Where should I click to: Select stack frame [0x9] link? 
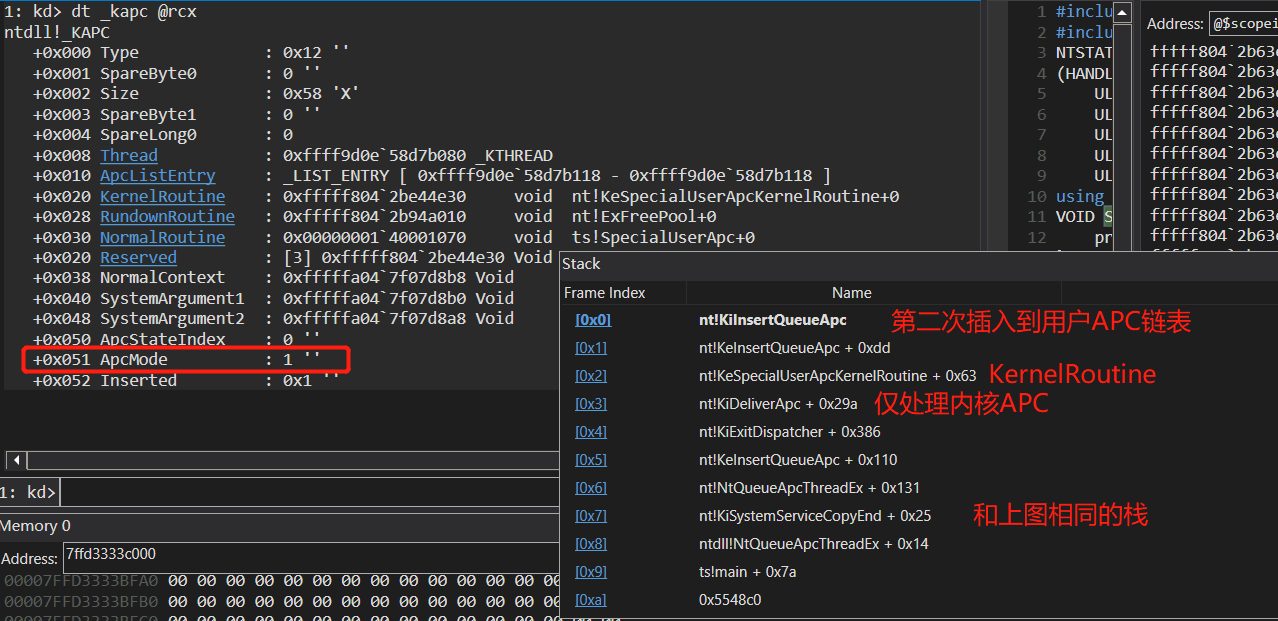tap(593, 572)
